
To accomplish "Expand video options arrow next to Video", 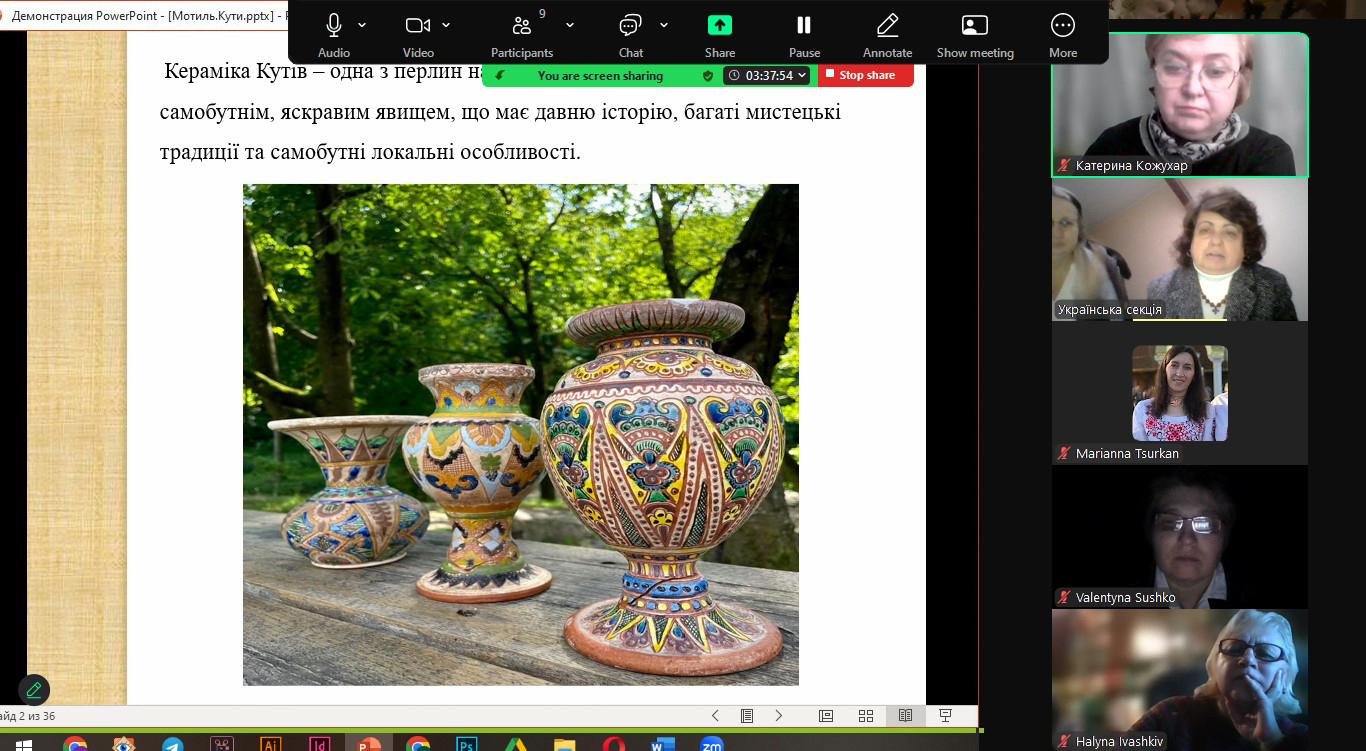I will (x=446, y=25).
